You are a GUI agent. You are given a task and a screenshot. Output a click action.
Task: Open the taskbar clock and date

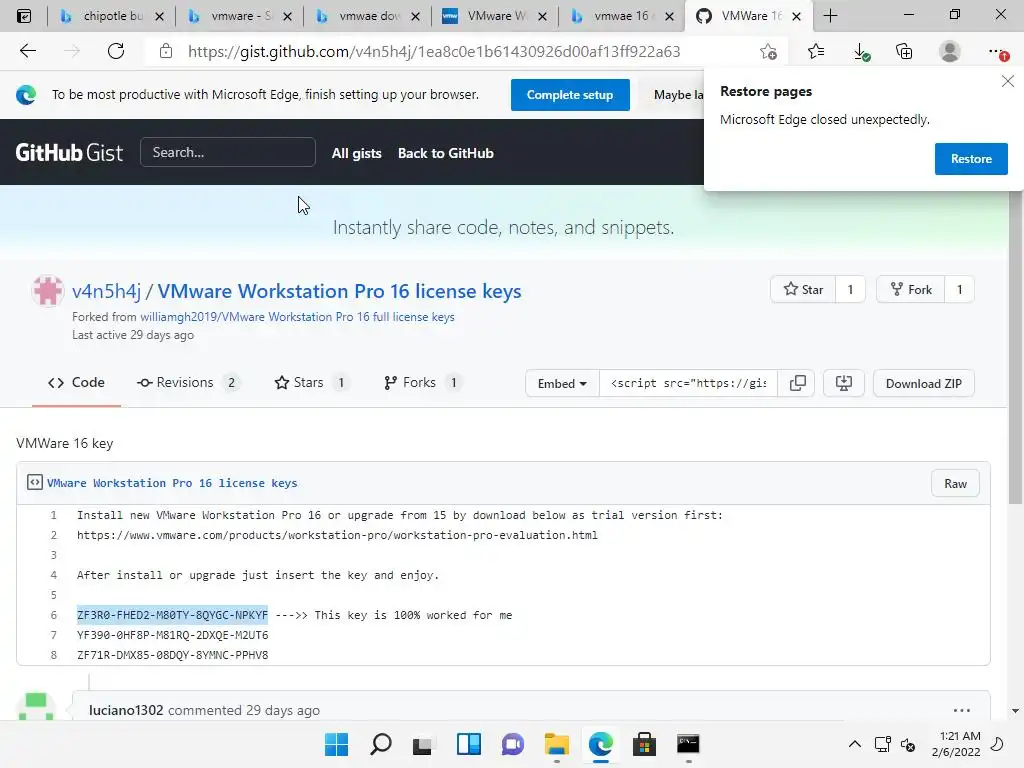956,744
